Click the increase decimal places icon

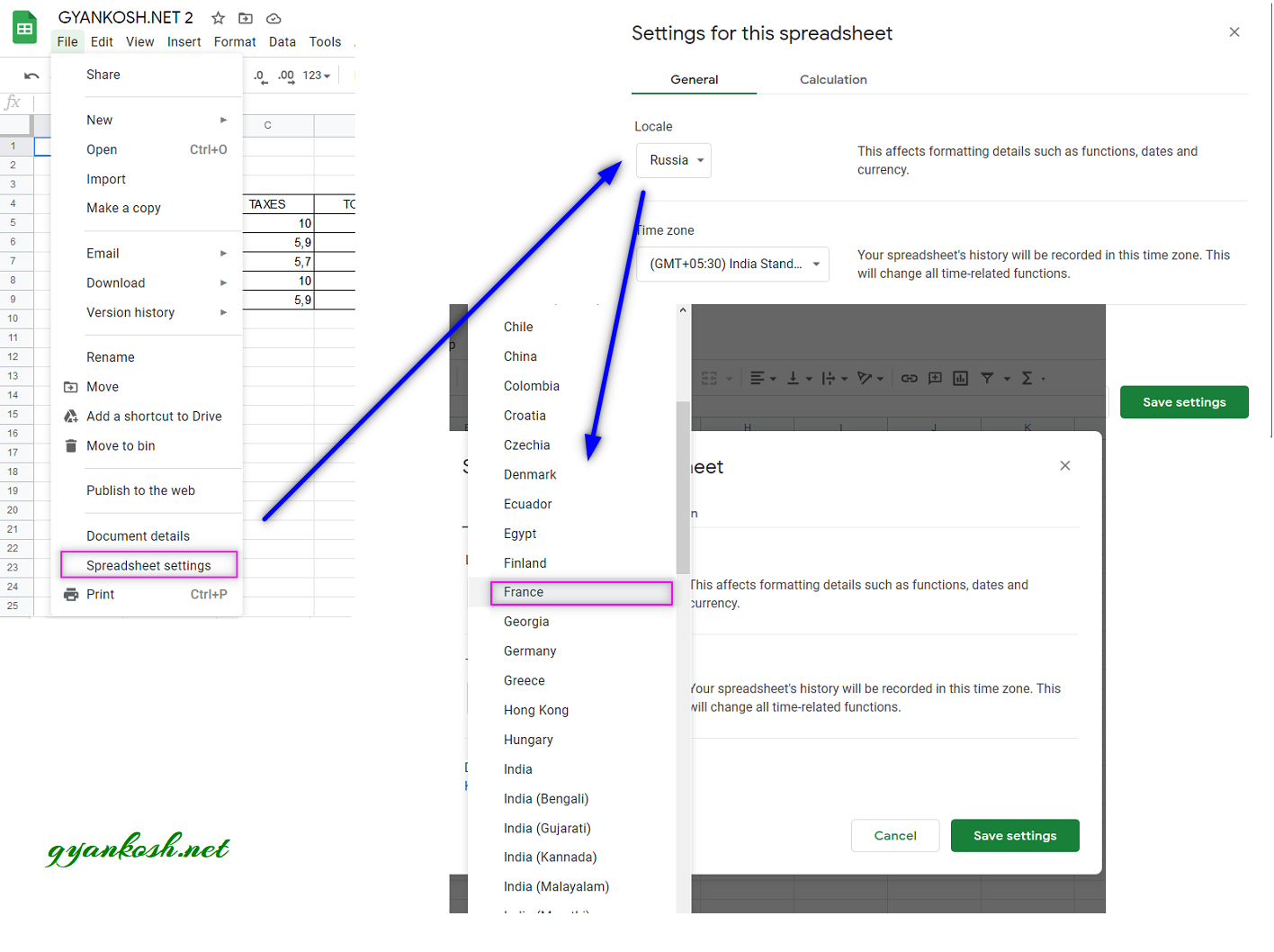(x=286, y=76)
